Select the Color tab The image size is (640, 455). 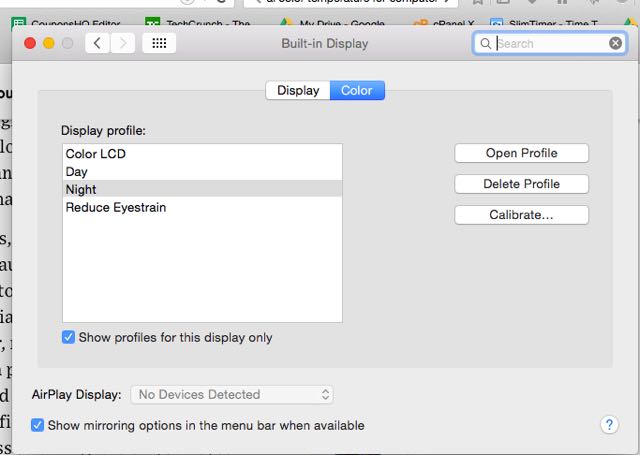[357, 90]
